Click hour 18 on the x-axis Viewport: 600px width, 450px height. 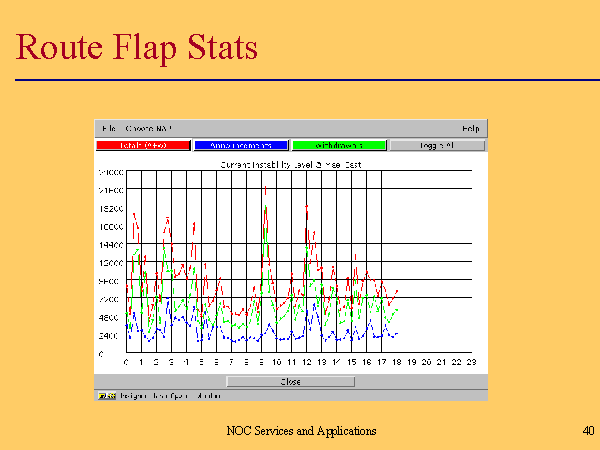396,362
